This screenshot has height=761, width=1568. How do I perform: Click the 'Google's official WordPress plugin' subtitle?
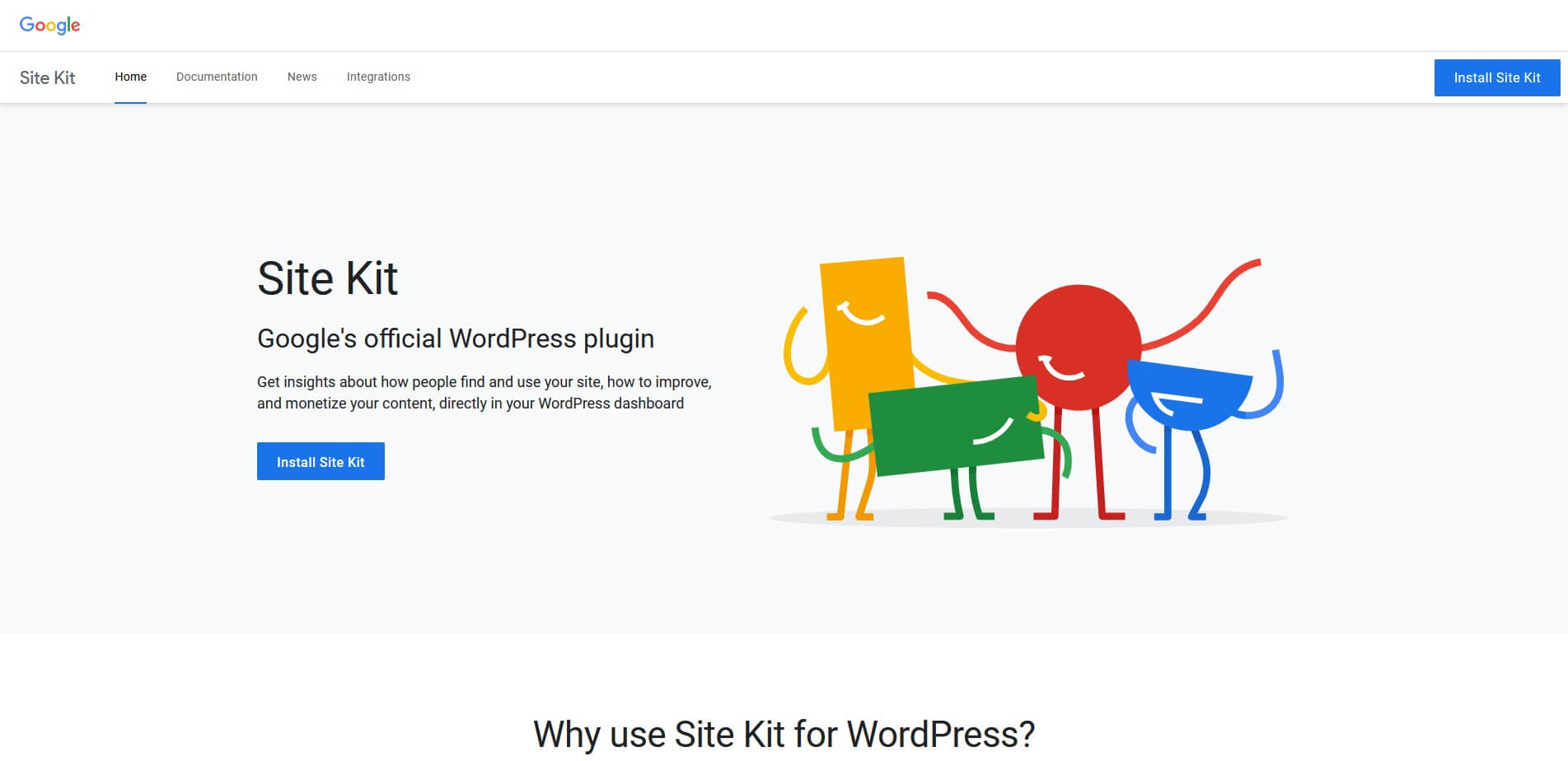[x=456, y=338]
